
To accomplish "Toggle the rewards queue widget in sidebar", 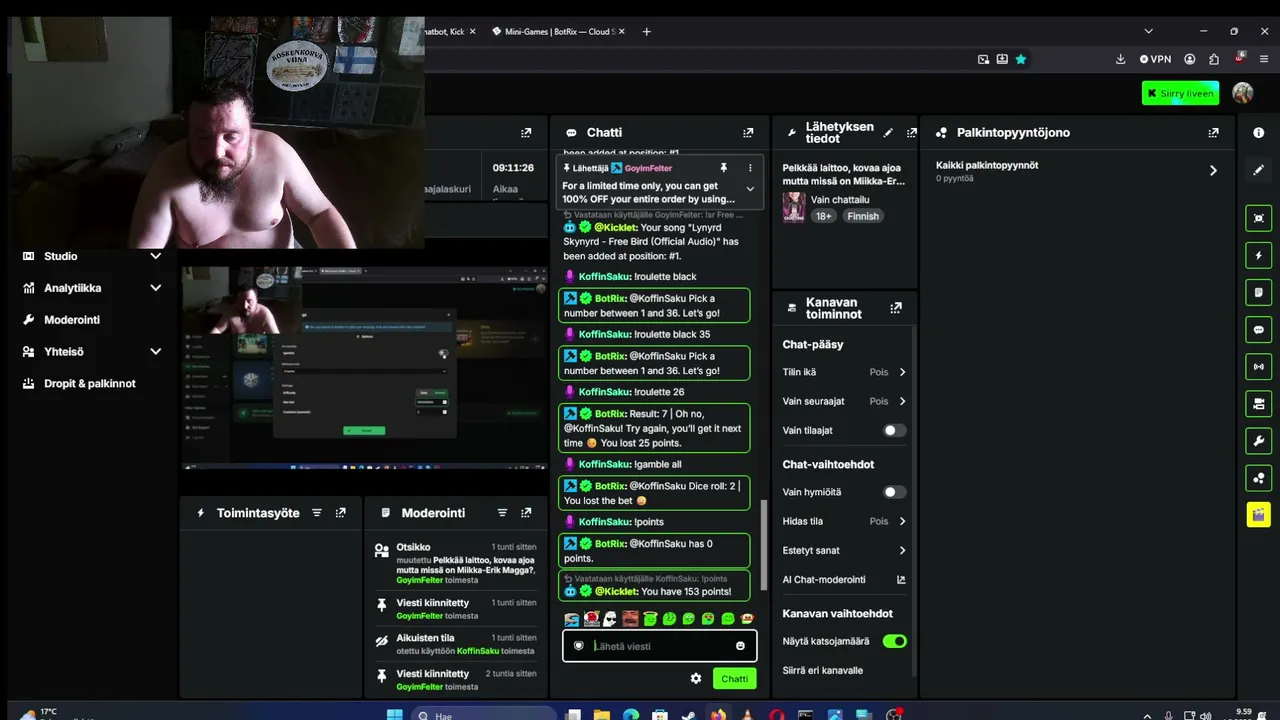I will click(x=1258, y=478).
